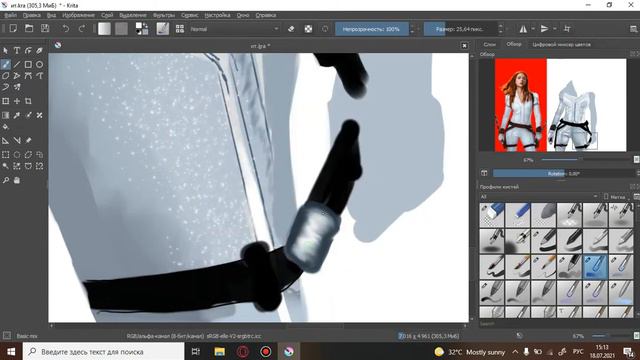Toggle wrap around mode icon

pyautogui.click(x=567, y=29)
